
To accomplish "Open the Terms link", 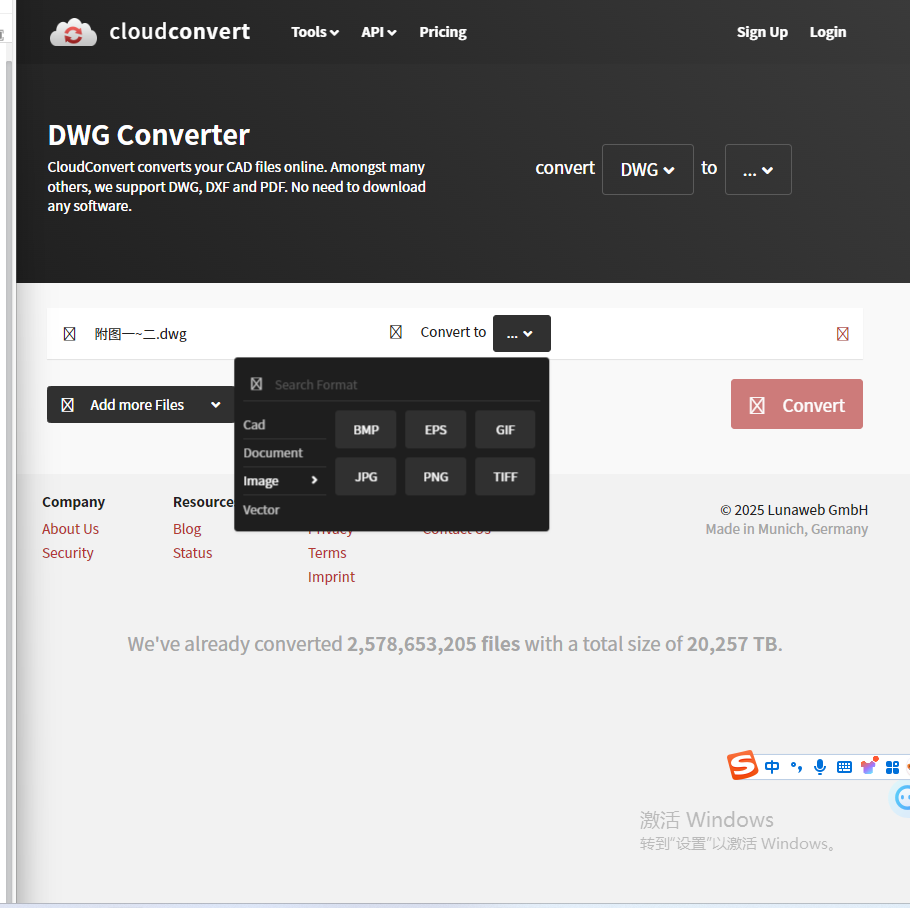I will click(x=327, y=553).
